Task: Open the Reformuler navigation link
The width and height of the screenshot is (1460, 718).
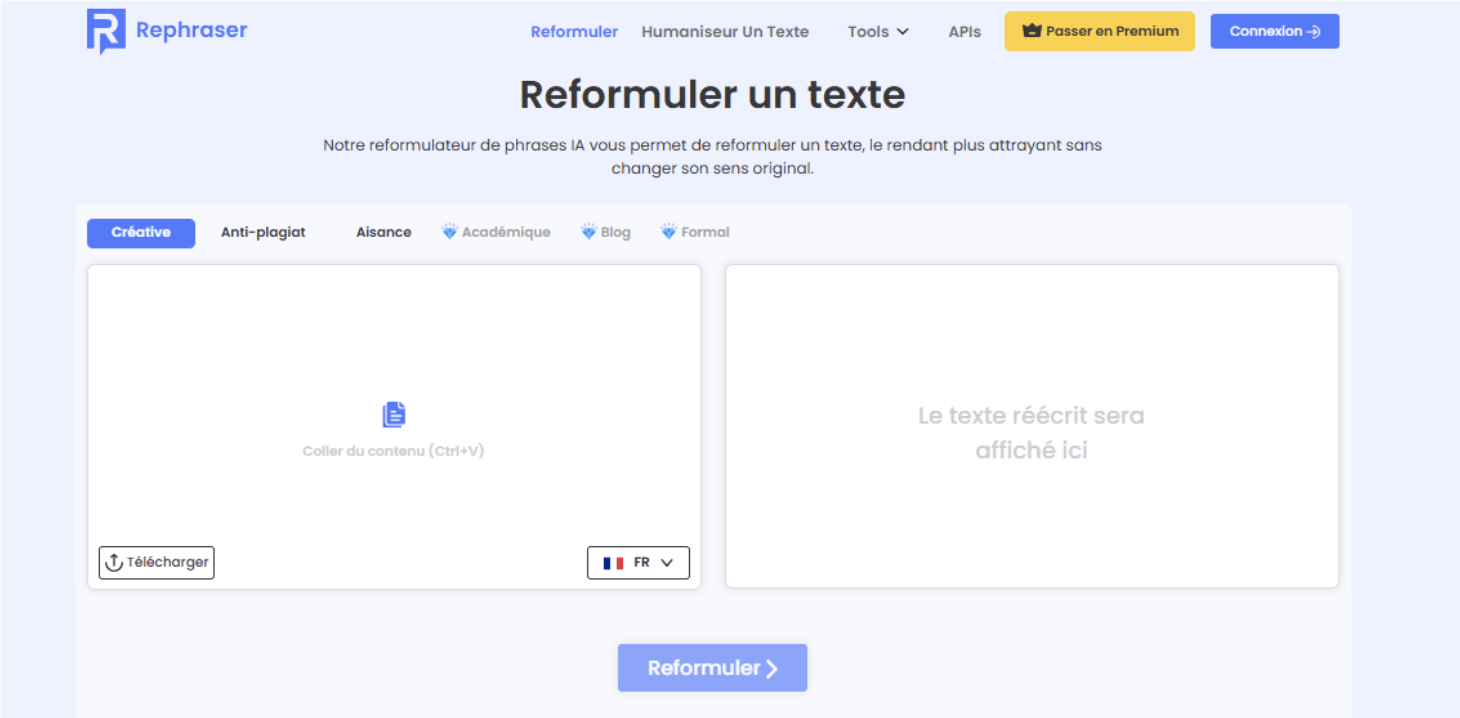Action: coord(574,32)
